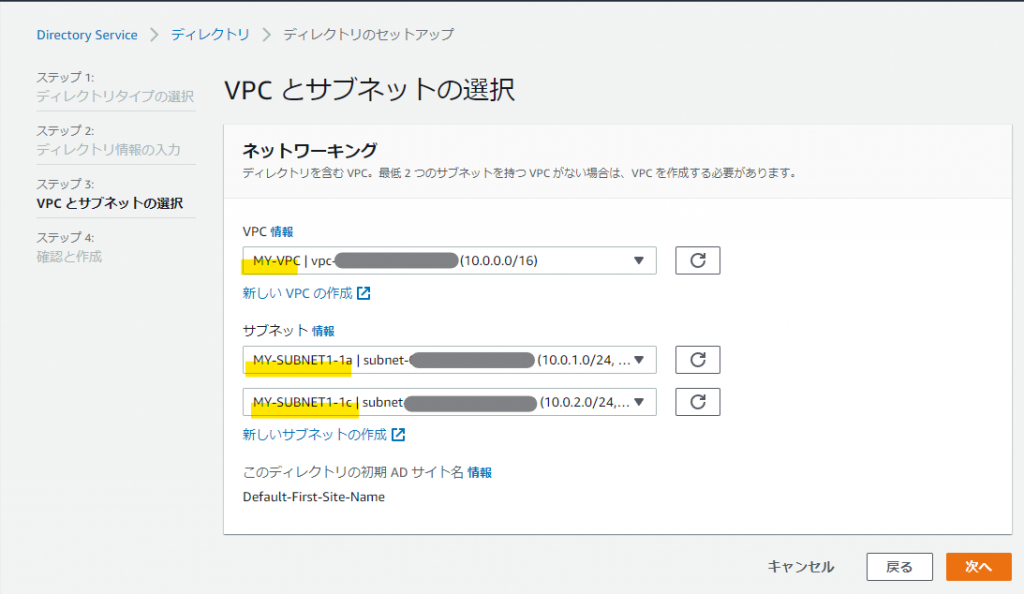Viewport: 1024px width, 594px height.
Task: Expand the MY-SUBNET1-1c subnet dropdown
Action: pyautogui.click(x=449, y=402)
